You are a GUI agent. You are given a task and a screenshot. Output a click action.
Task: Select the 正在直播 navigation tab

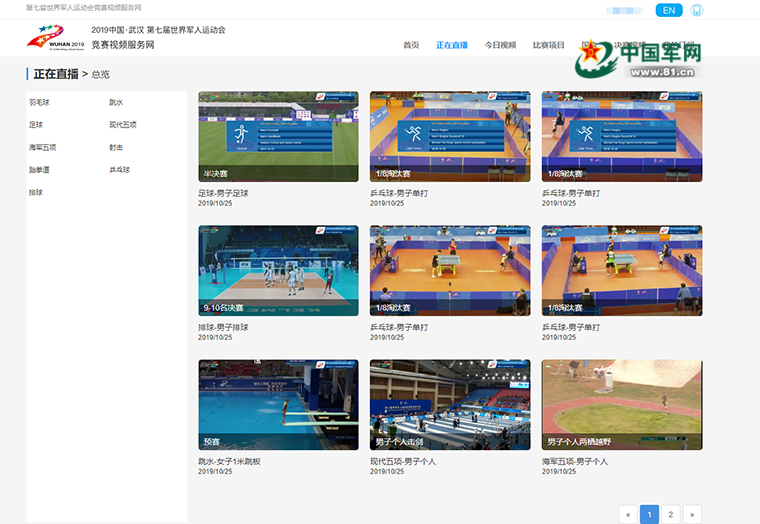coord(452,45)
